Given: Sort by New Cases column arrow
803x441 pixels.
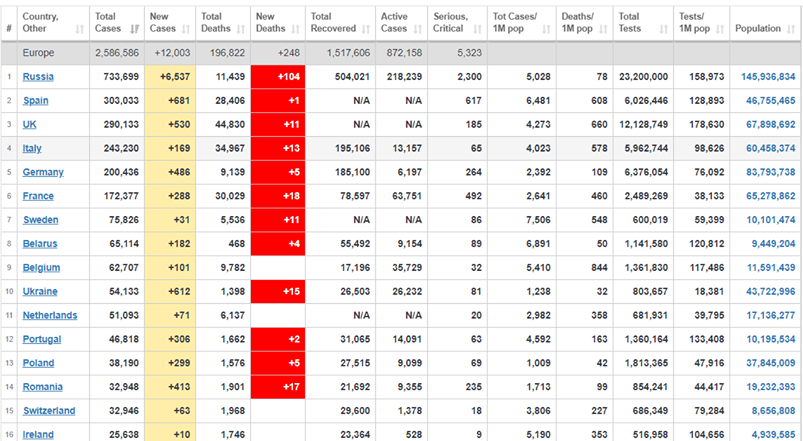Looking at the screenshot, I should [186, 29].
